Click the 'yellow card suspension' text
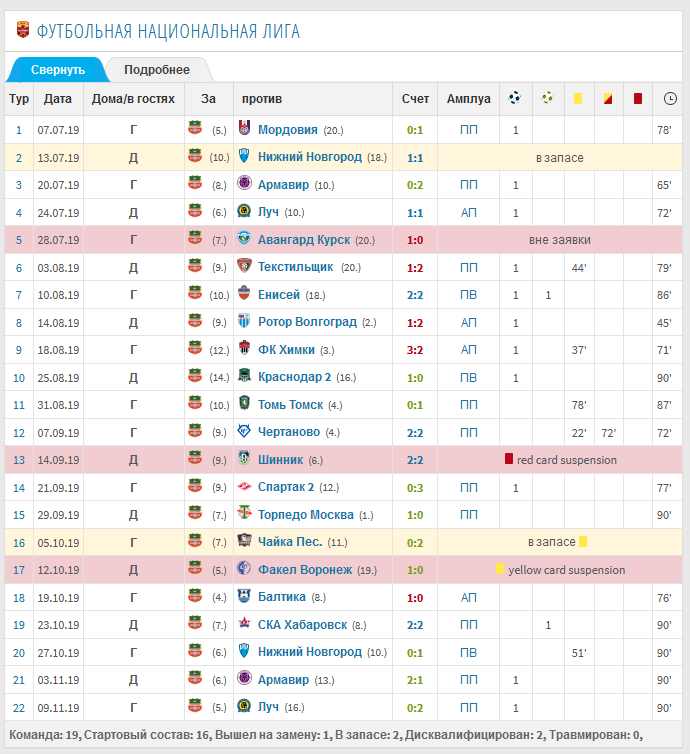This screenshot has height=754, width=690. click(x=566, y=570)
